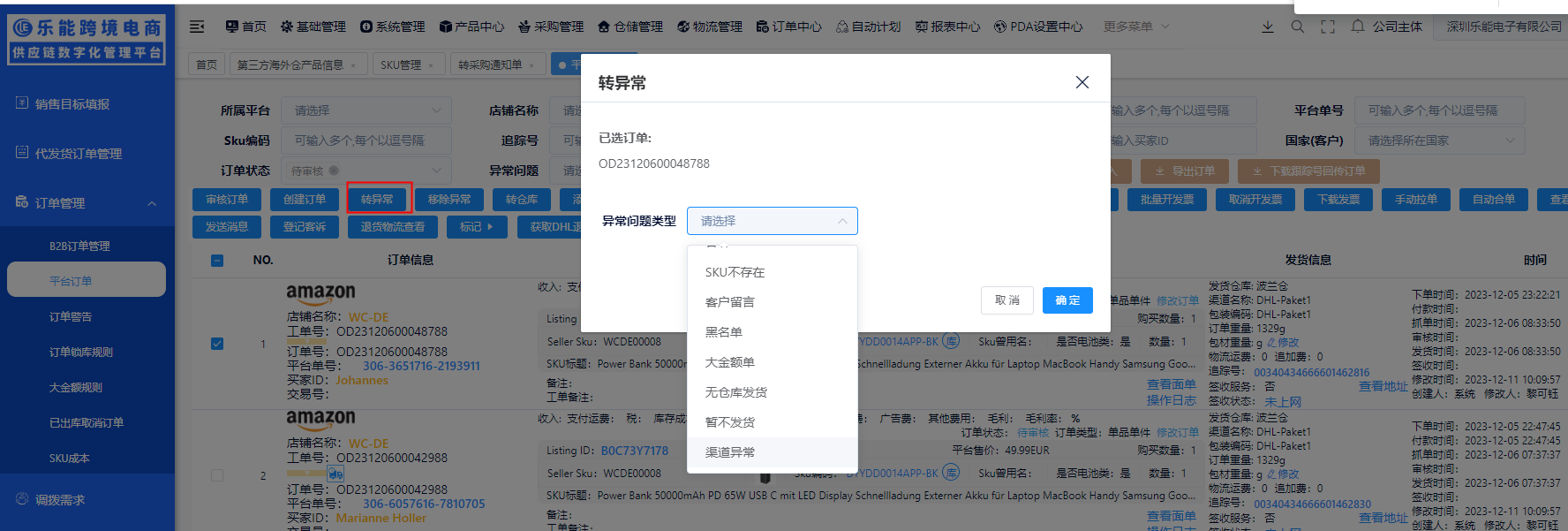
Task: Open the 订单警告 sidebar item
Action: [86, 316]
